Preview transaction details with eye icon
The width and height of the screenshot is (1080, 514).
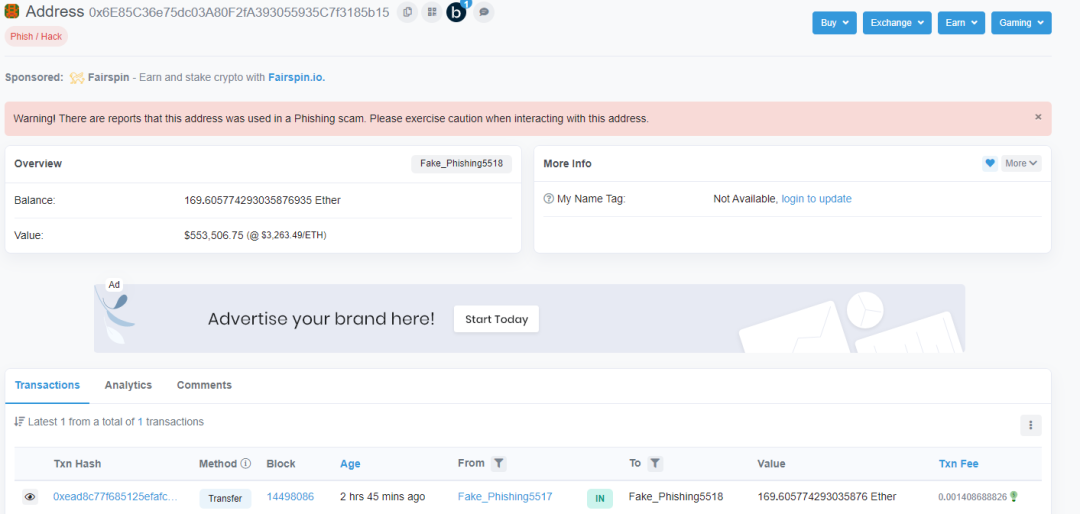pyautogui.click(x=30, y=497)
